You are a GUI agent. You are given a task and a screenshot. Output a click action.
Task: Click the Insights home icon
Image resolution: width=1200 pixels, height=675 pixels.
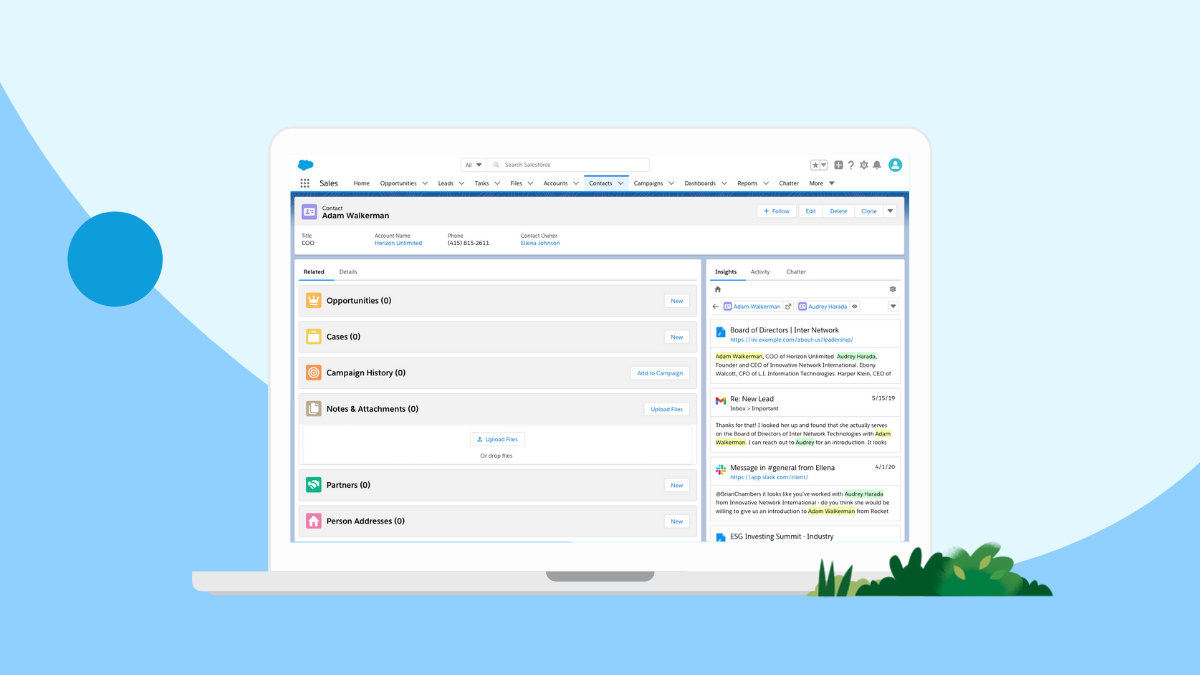[717, 289]
